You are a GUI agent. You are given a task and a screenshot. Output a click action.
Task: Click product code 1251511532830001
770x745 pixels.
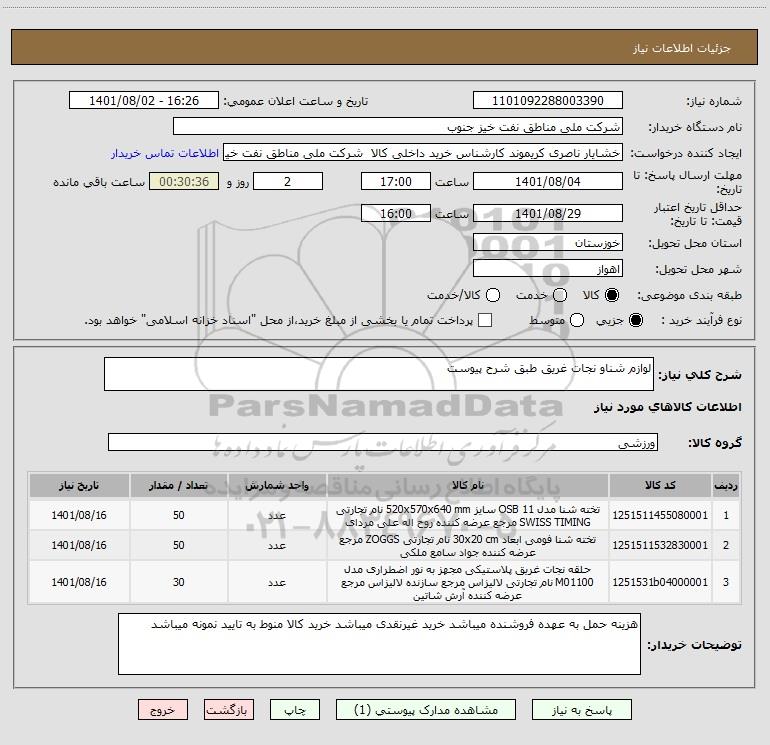click(x=660, y=545)
